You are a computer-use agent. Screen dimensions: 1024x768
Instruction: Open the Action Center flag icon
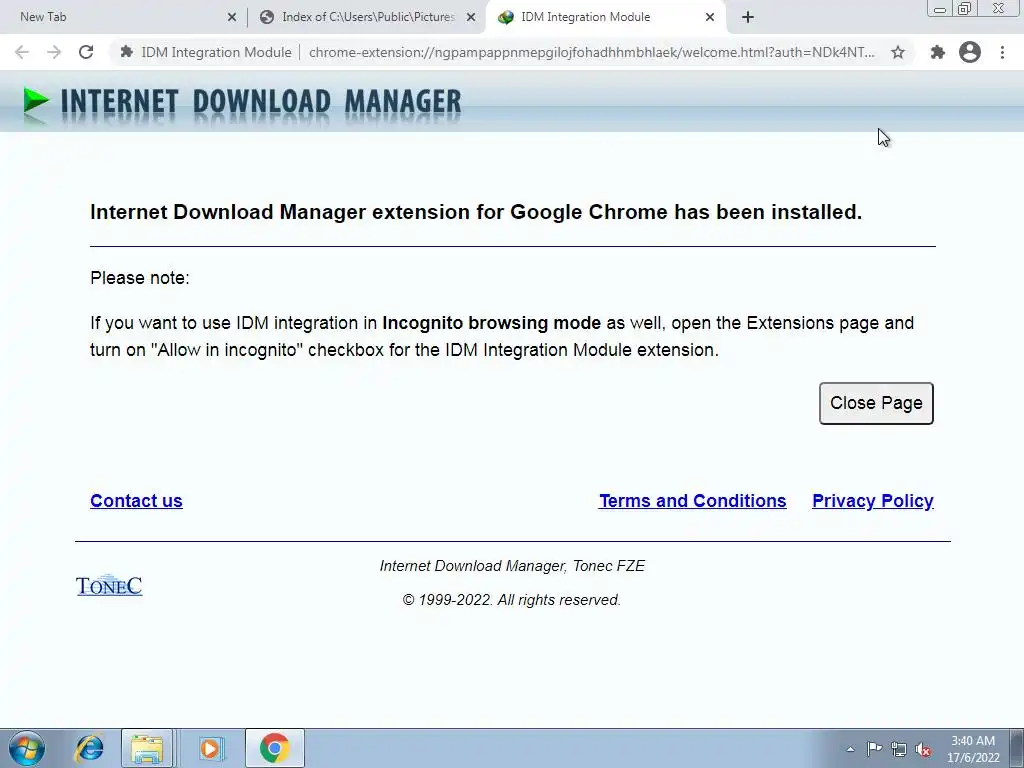tap(874, 749)
